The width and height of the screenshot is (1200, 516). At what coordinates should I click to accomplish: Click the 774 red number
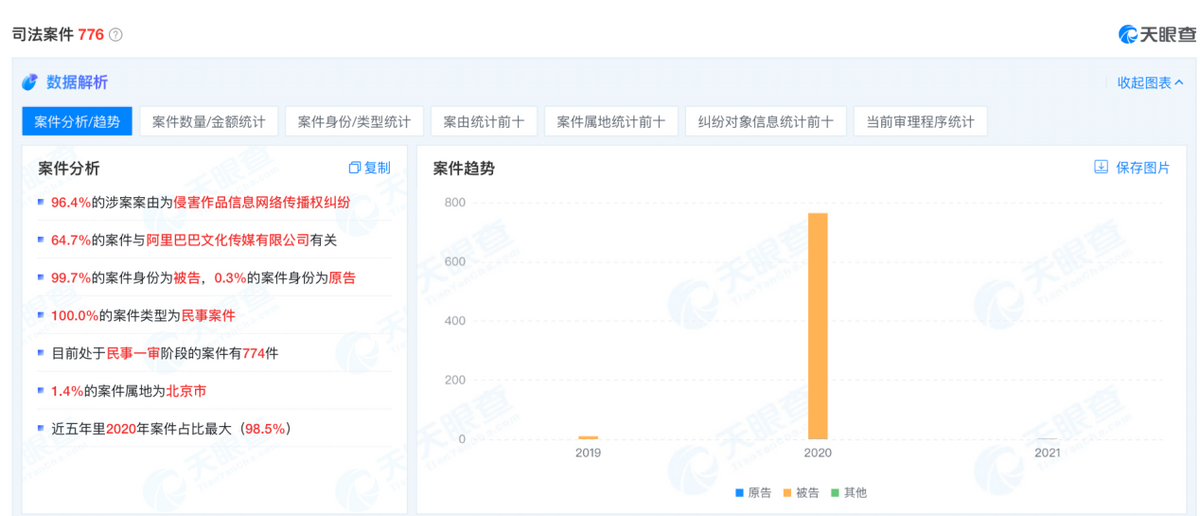point(254,354)
